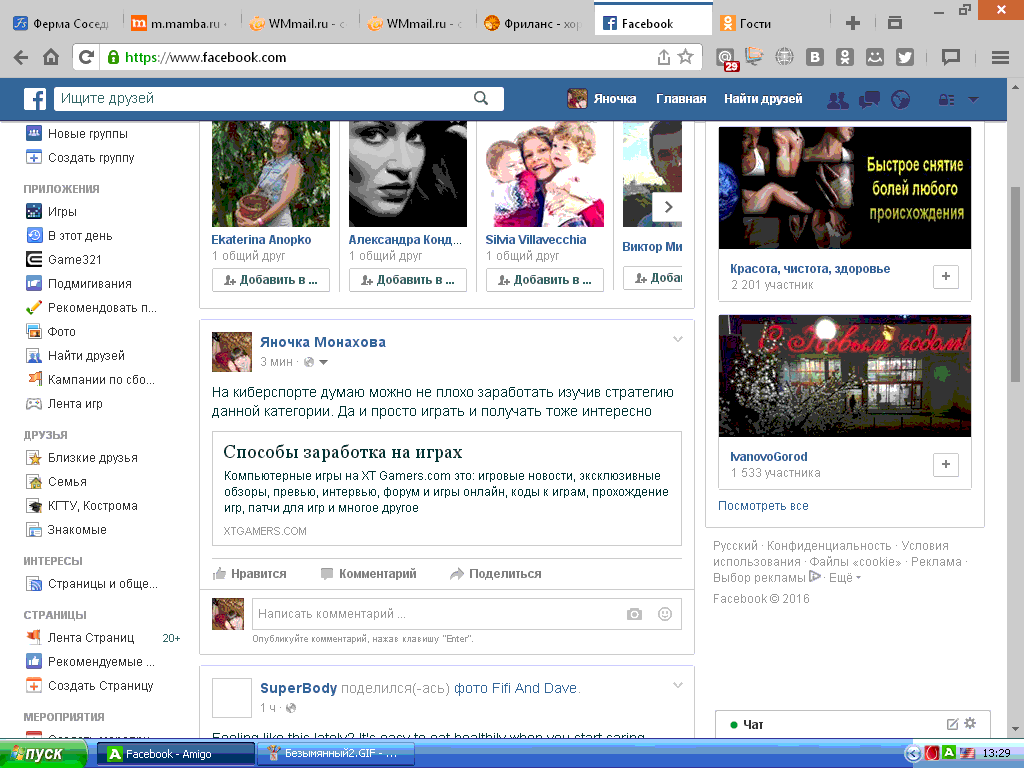Image resolution: width=1024 pixels, height=768 pixels.
Task: Click the Facebook logo icon
Action: pyautogui.click(x=35, y=99)
